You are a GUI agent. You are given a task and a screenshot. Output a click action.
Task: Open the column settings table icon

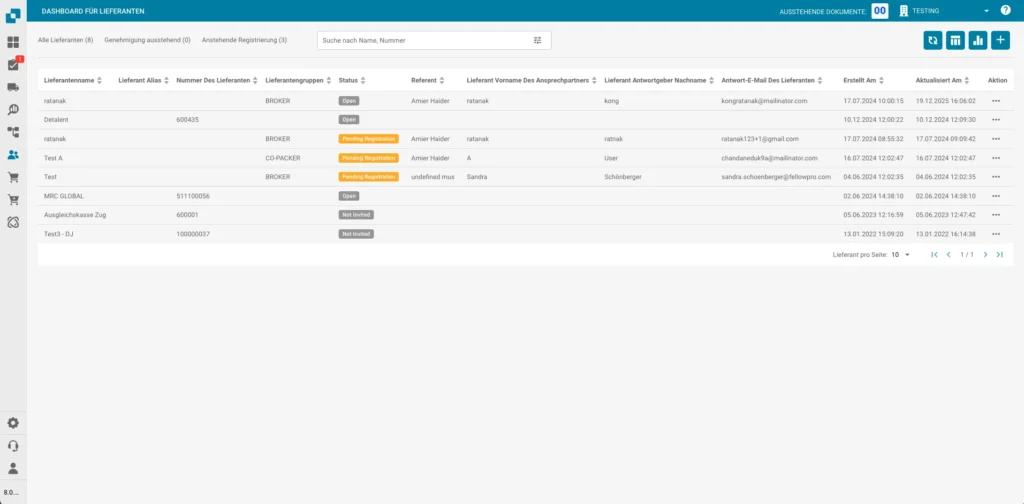[x=955, y=40]
